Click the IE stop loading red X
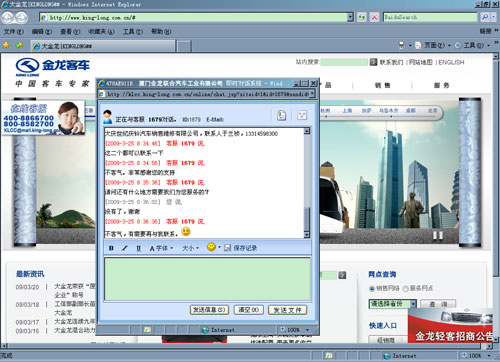Viewport: 500px width, 362px height. click(x=375, y=17)
